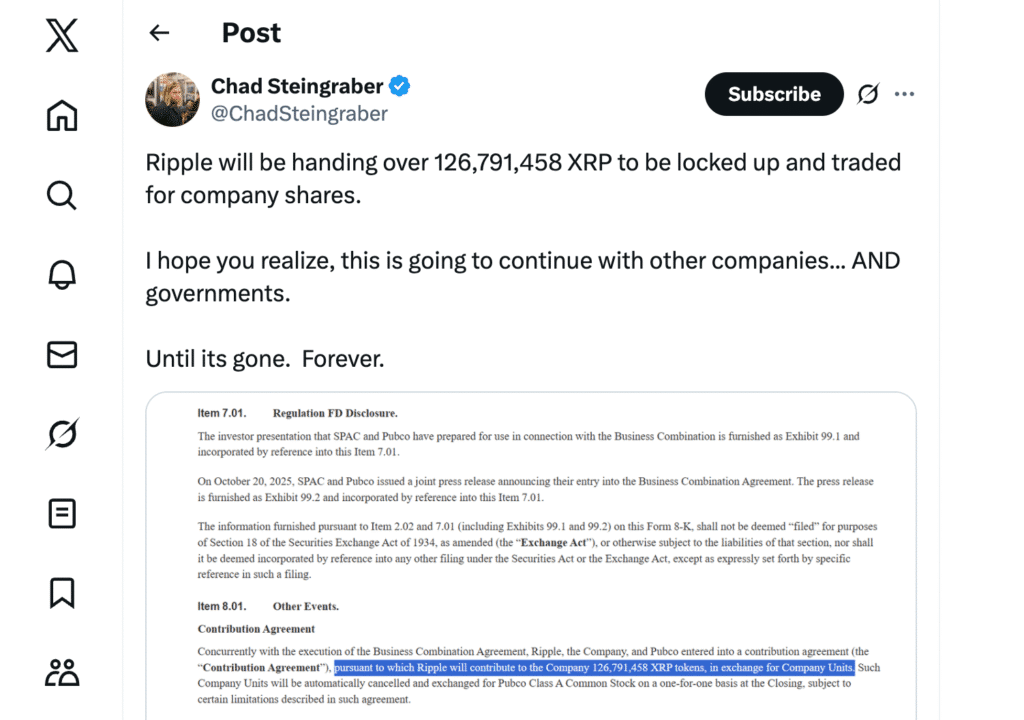1024x720 pixels.
Task: Open Bookmarks from the sidebar
Action: (61, 592)
